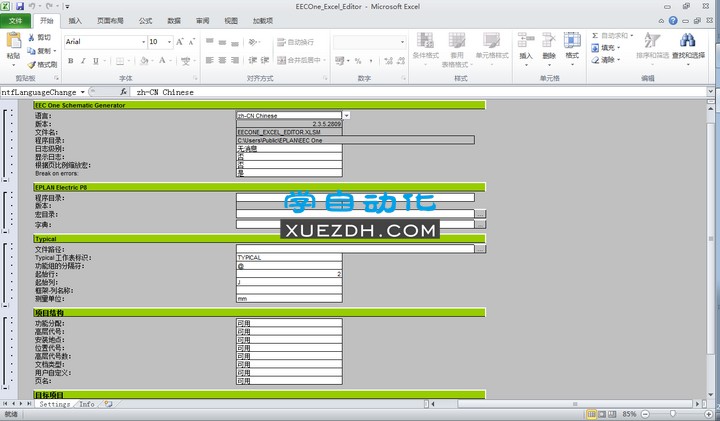Click the Insert Function fx icon

click(x=124, y=92)
